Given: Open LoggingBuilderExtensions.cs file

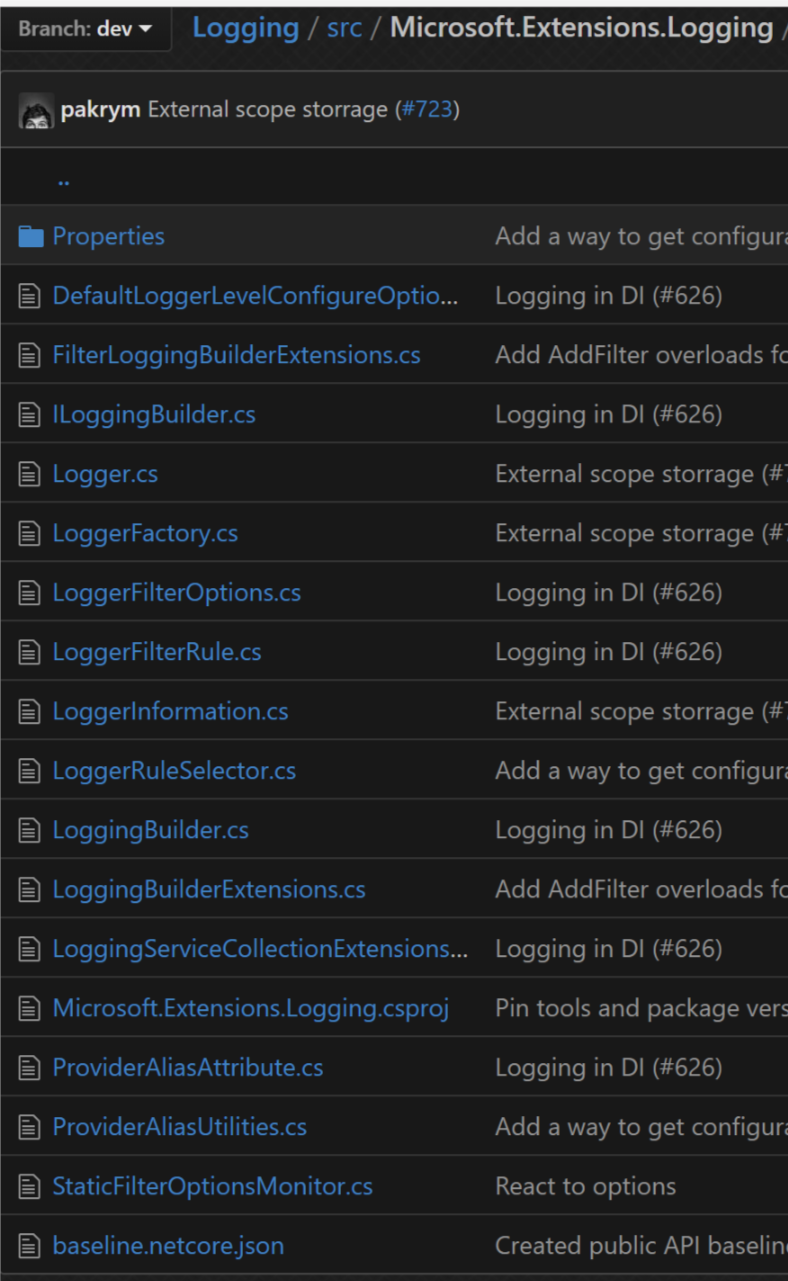Looking at the screenshot, I should click(x=209, y=890).
